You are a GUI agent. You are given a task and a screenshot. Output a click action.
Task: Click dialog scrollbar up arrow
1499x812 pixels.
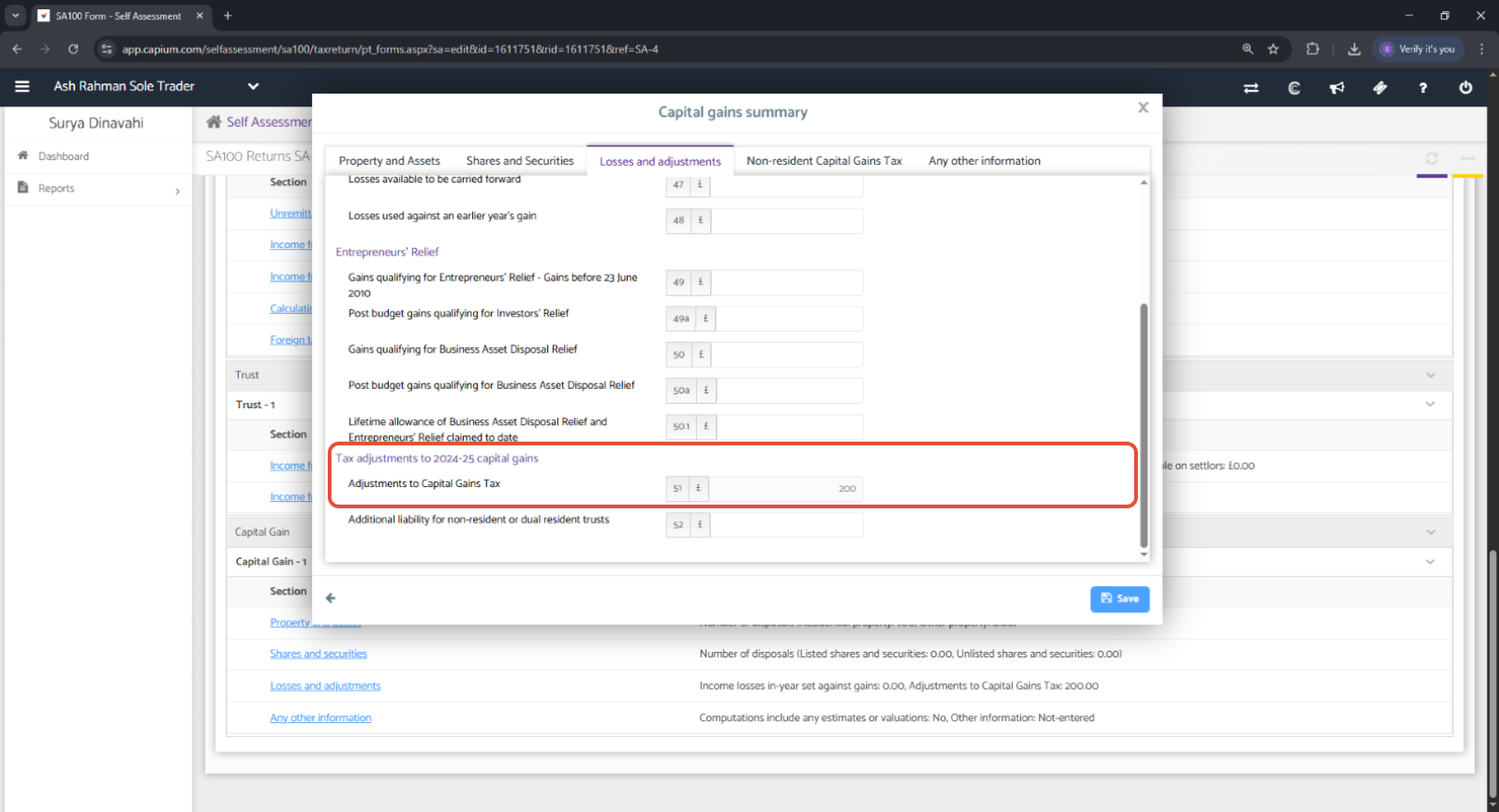(x=1143, y=182)
